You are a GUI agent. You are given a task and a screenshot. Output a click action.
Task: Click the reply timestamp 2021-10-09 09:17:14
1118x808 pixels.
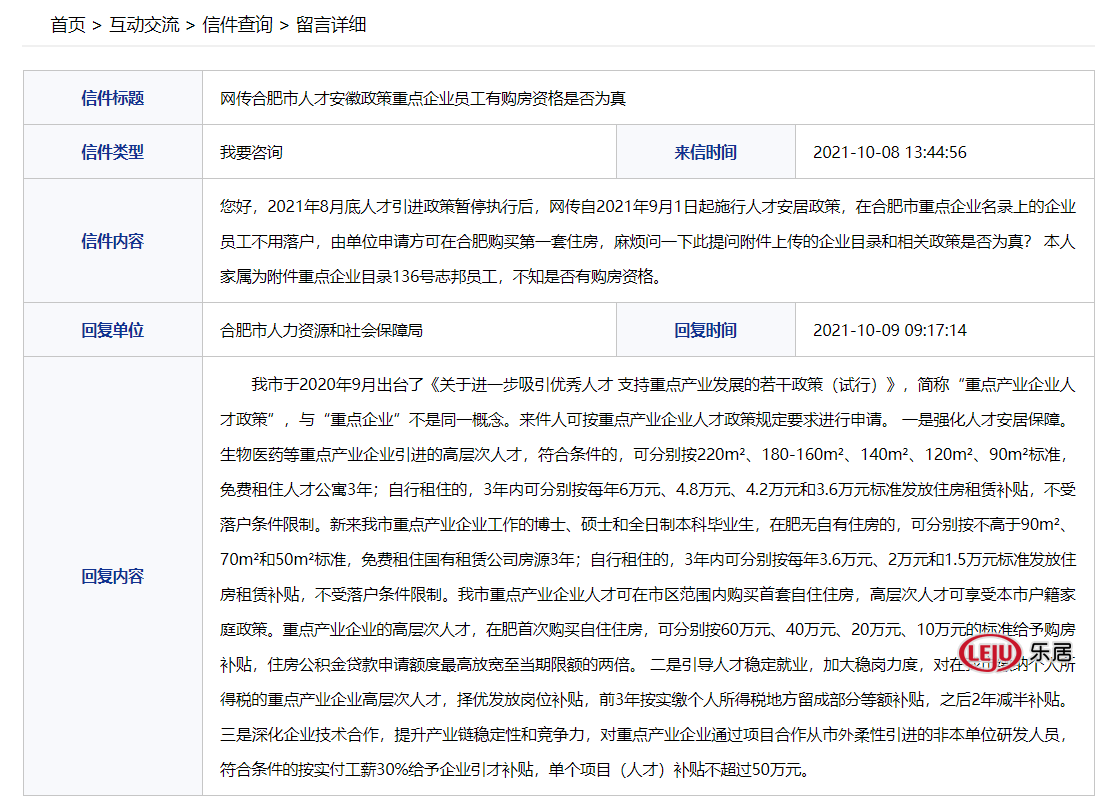pyautogui.click(x=890, y=331)
